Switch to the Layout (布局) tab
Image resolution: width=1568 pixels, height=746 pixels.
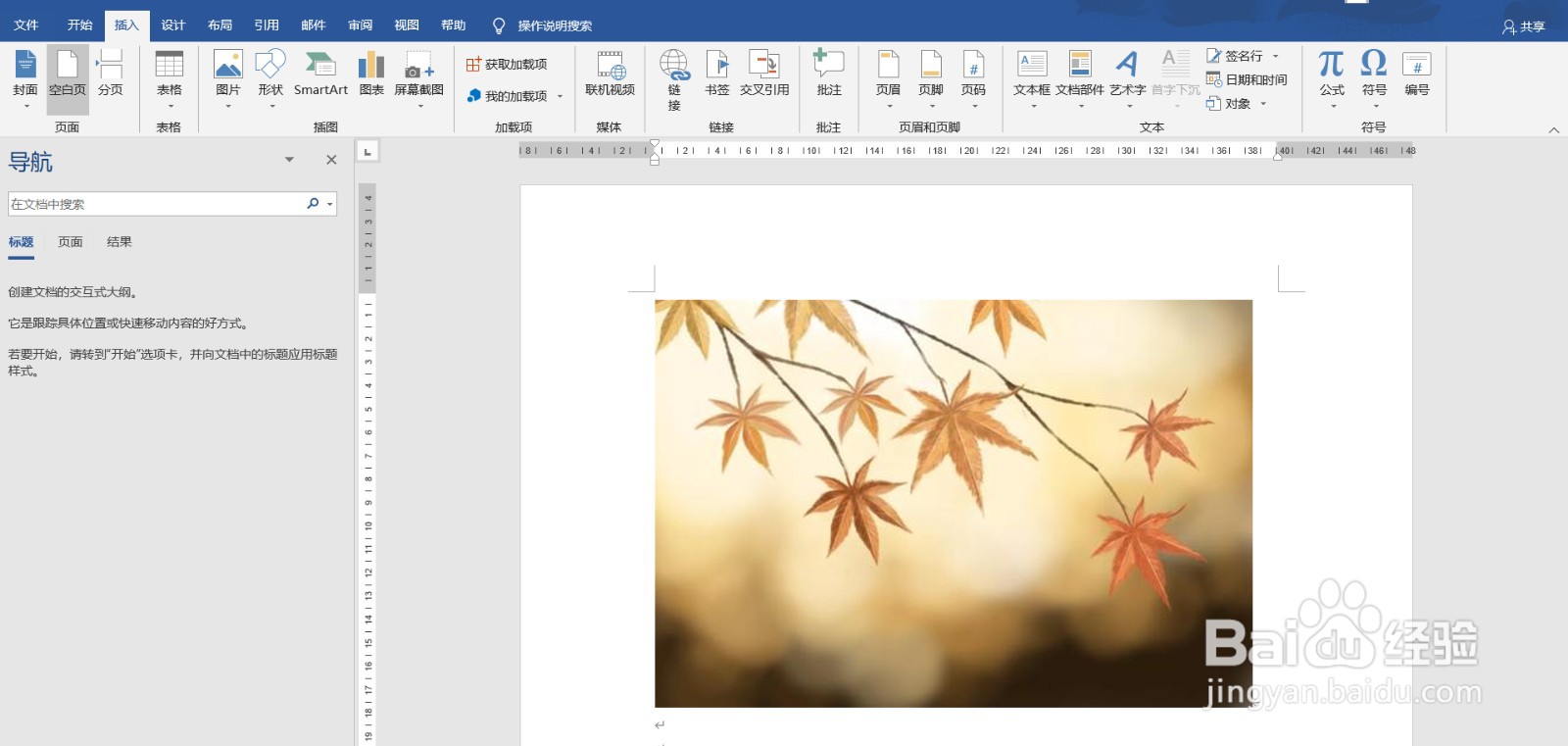220,25
